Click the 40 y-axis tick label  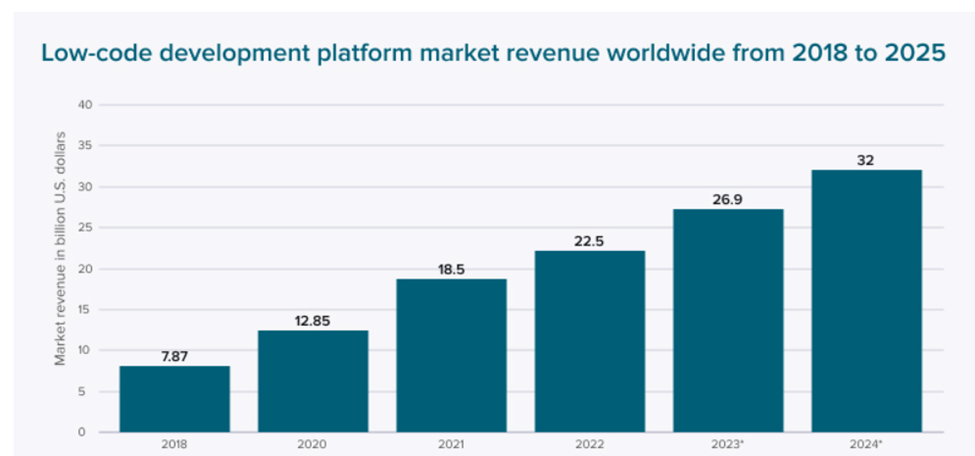pyautogui.click(x=85, y=105)
